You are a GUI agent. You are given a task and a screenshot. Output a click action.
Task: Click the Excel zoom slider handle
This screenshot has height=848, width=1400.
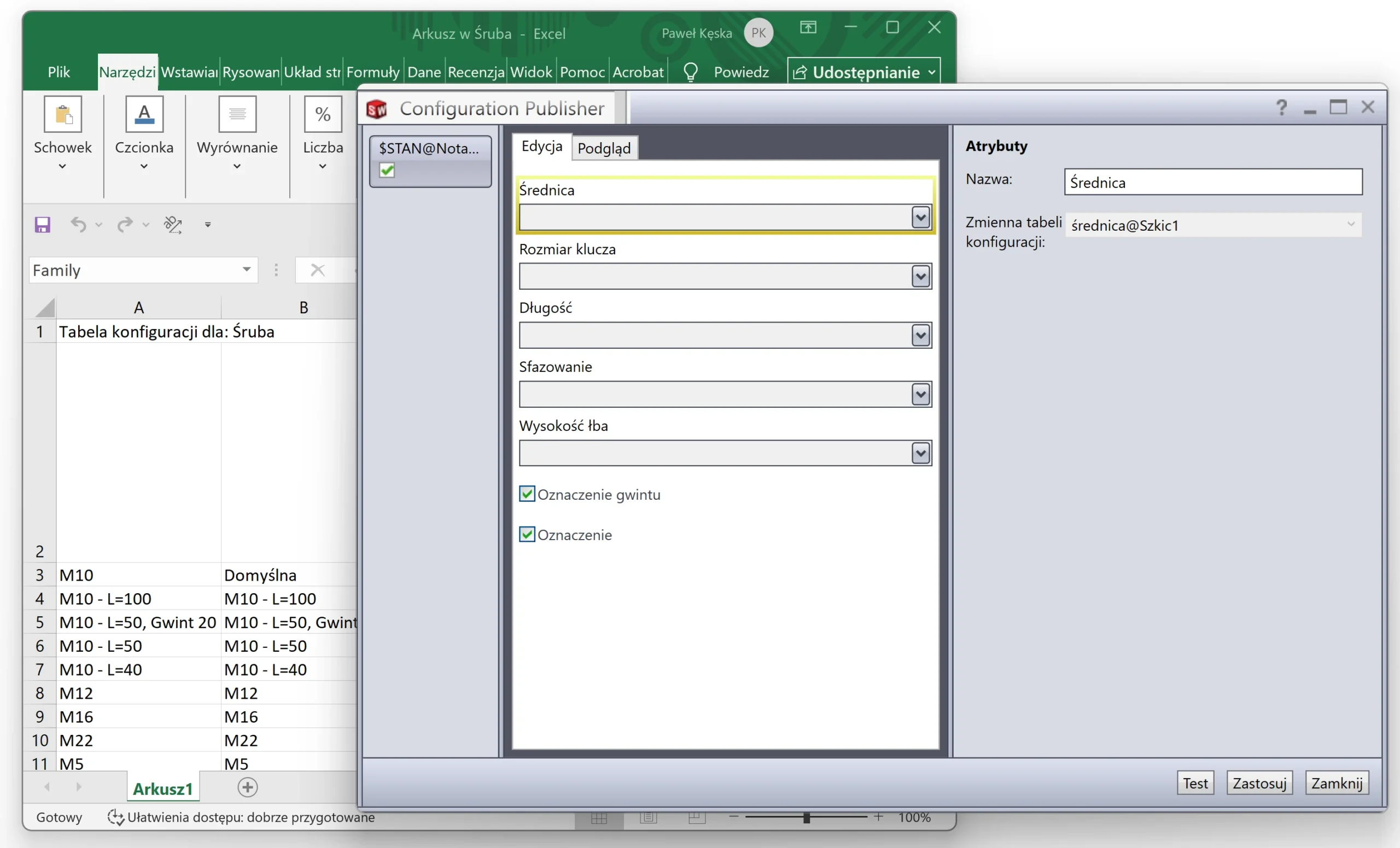pyautogui.click(x=806, y=817)
